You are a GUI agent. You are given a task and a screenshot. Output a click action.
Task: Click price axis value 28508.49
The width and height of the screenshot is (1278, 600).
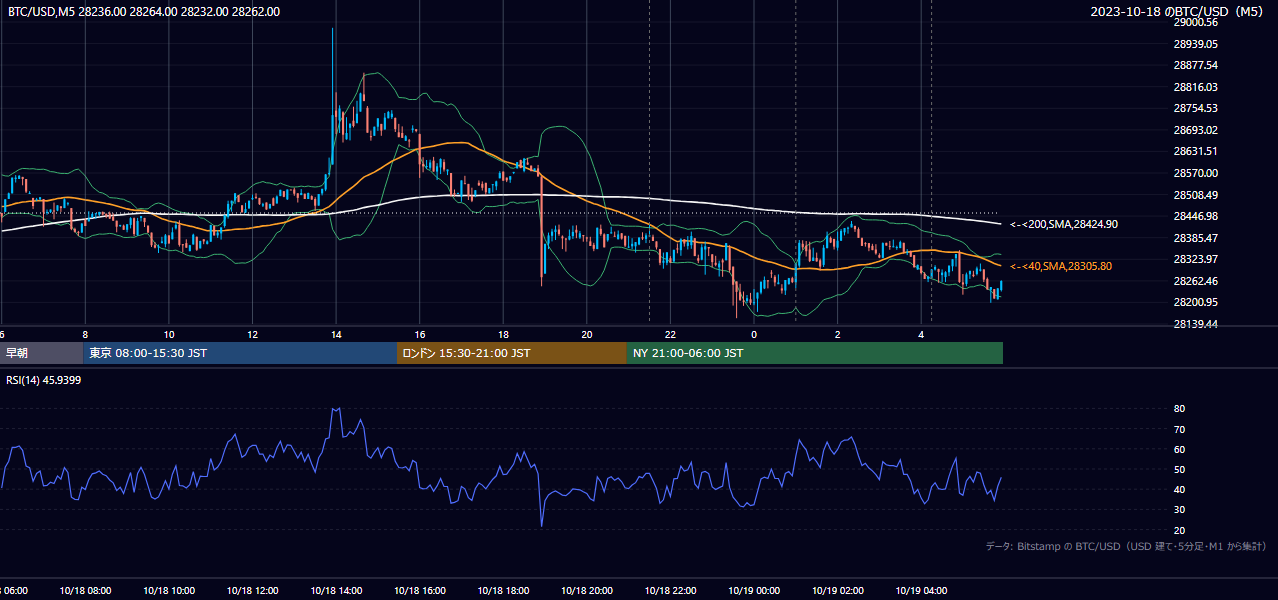(1195, 195)
